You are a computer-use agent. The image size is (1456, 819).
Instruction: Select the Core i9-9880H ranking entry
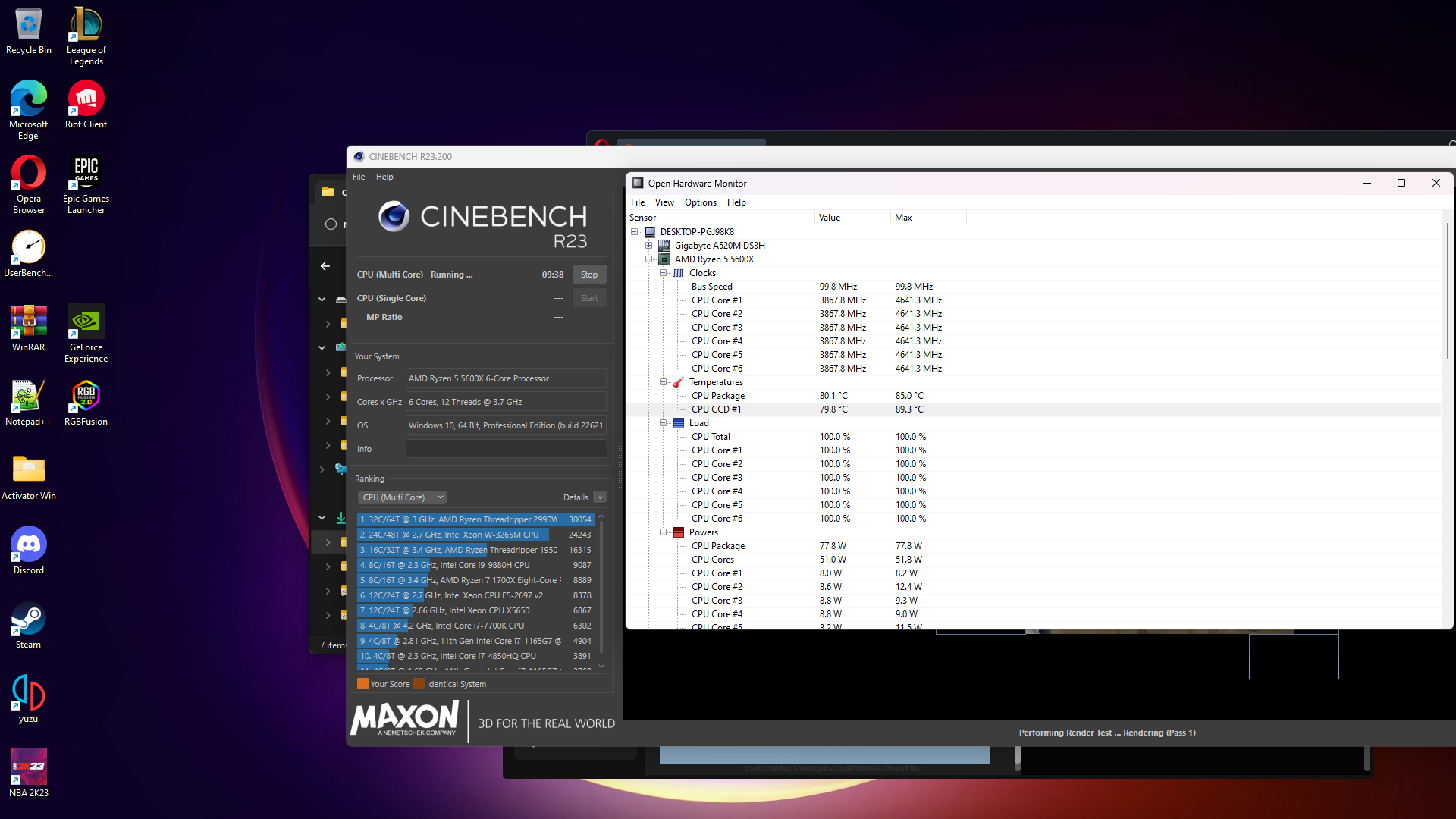[x=475, y=565]
